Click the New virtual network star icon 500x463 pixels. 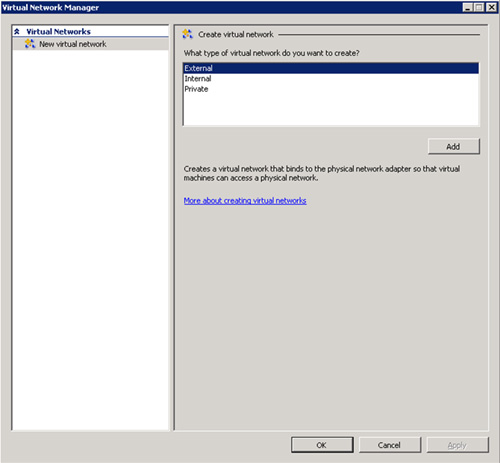coord(30,44)
